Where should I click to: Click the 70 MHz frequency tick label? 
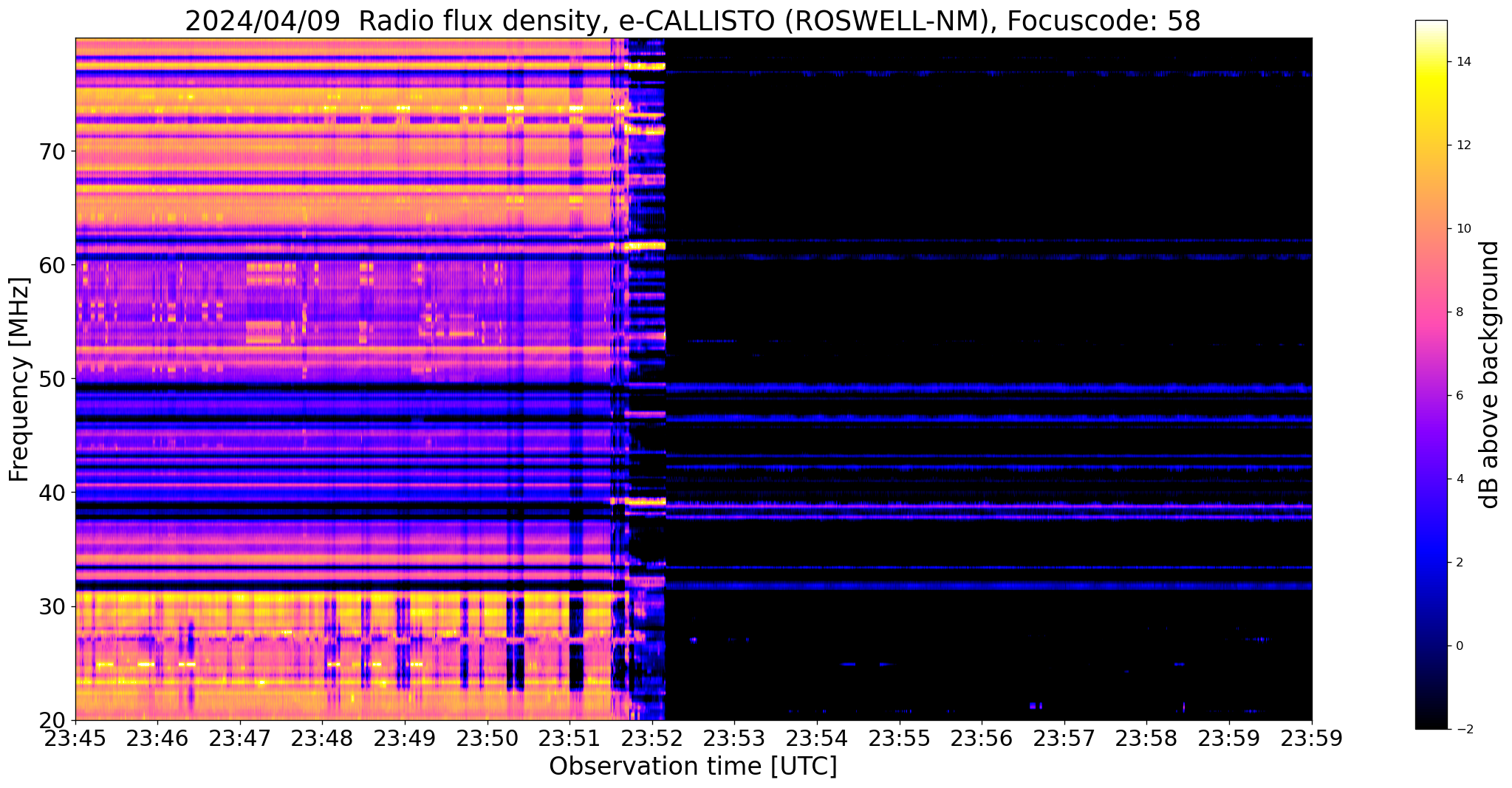pos(52,151)
